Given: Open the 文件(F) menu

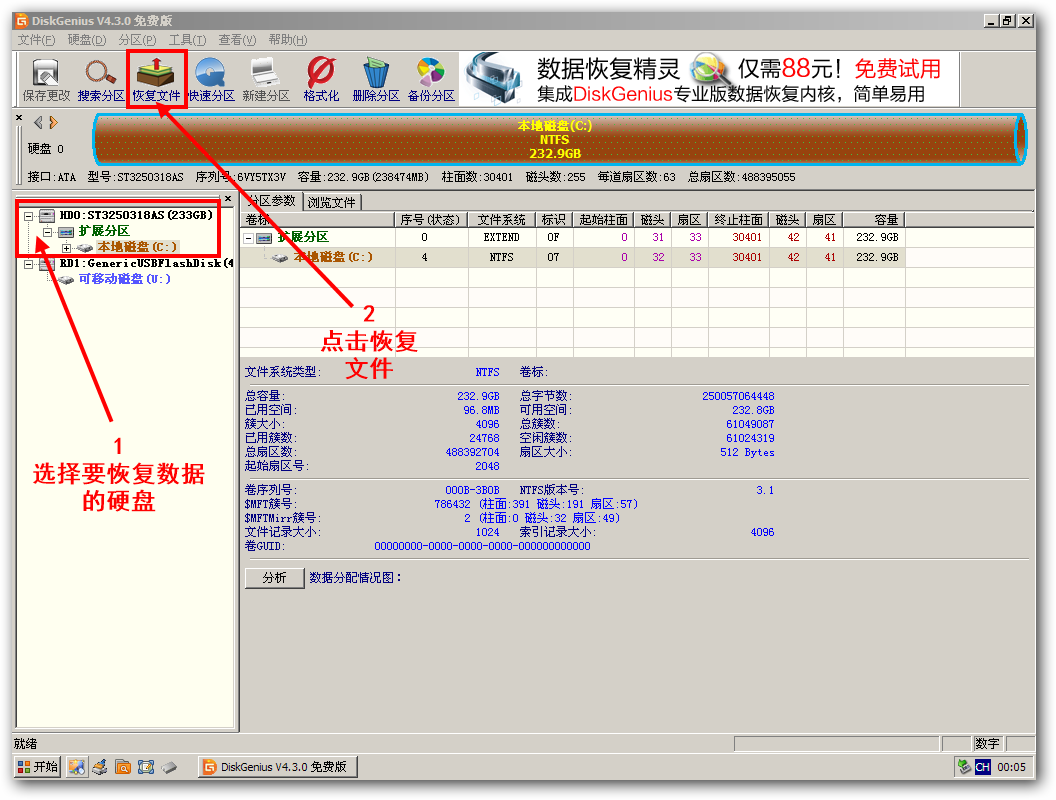Looking at the screenshot, I should point(36,40).
